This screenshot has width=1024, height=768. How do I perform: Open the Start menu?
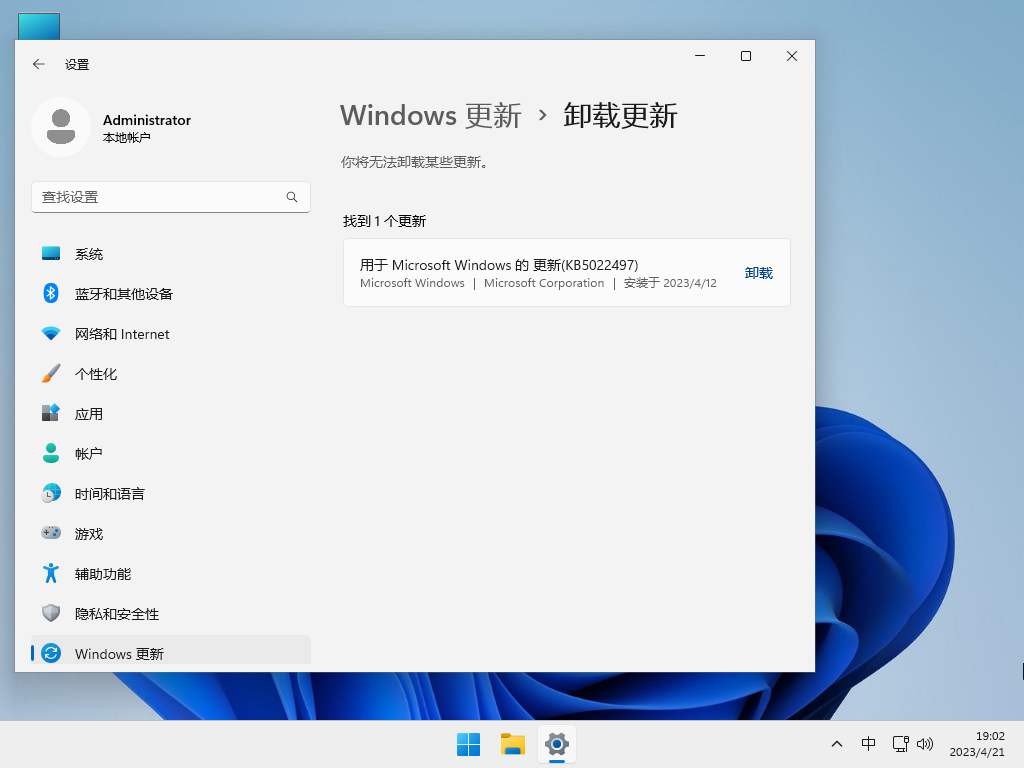[468, 744]
